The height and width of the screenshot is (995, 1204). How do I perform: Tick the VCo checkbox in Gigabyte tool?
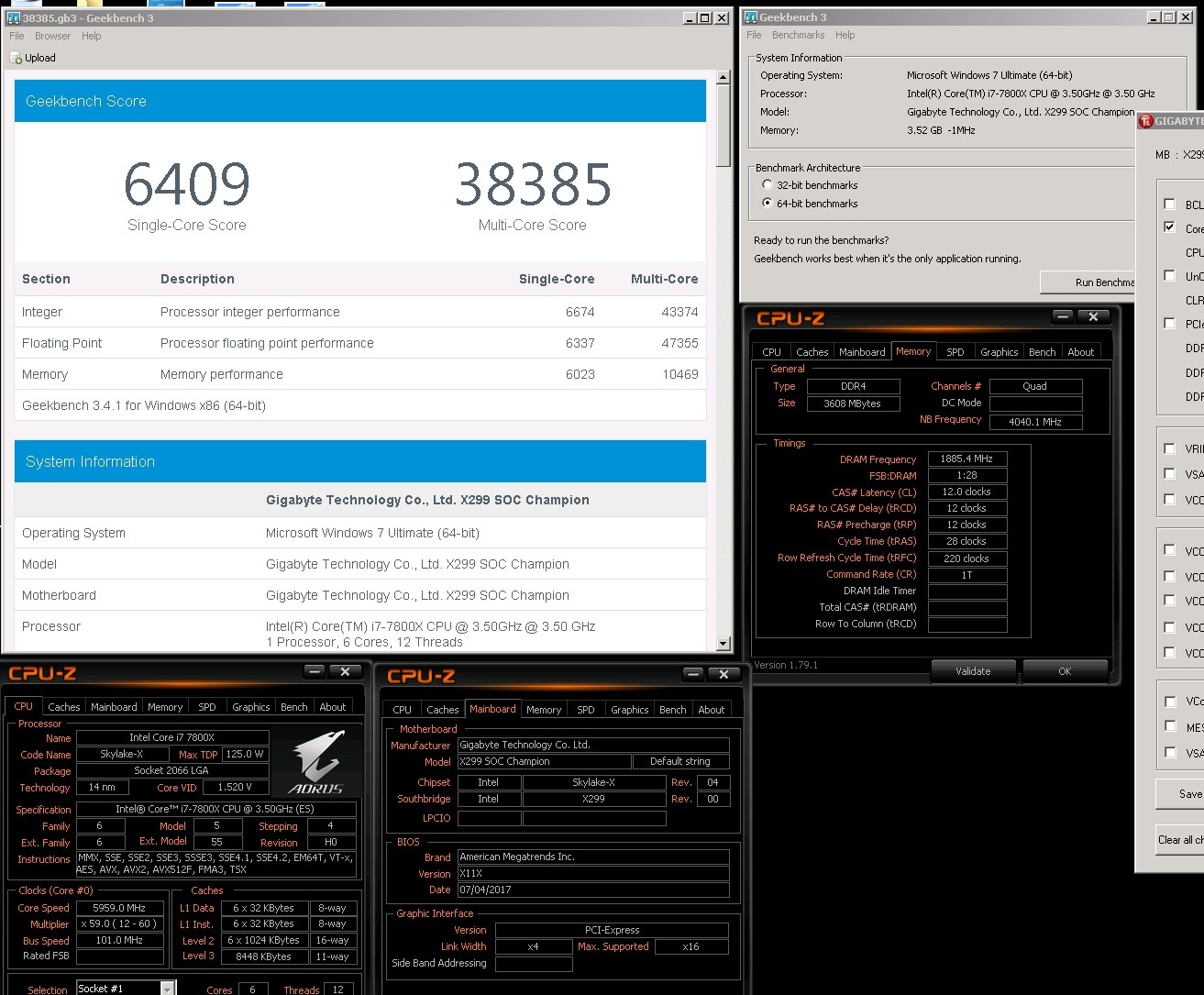pos(1169,702)
